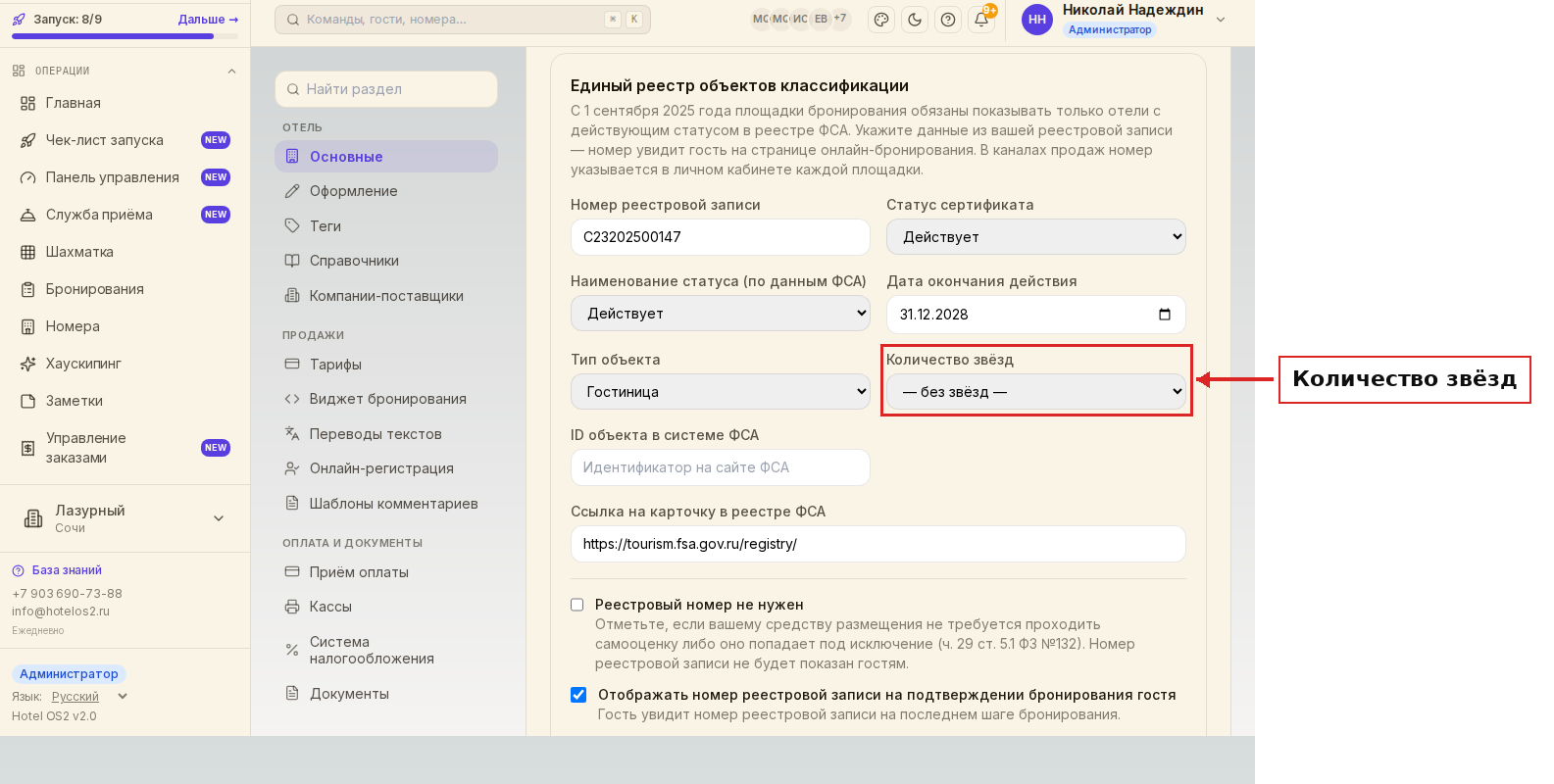Toggle dark mode moon icon
Image resolution: width=1554 pixels, height=784 pixels.
915,20
